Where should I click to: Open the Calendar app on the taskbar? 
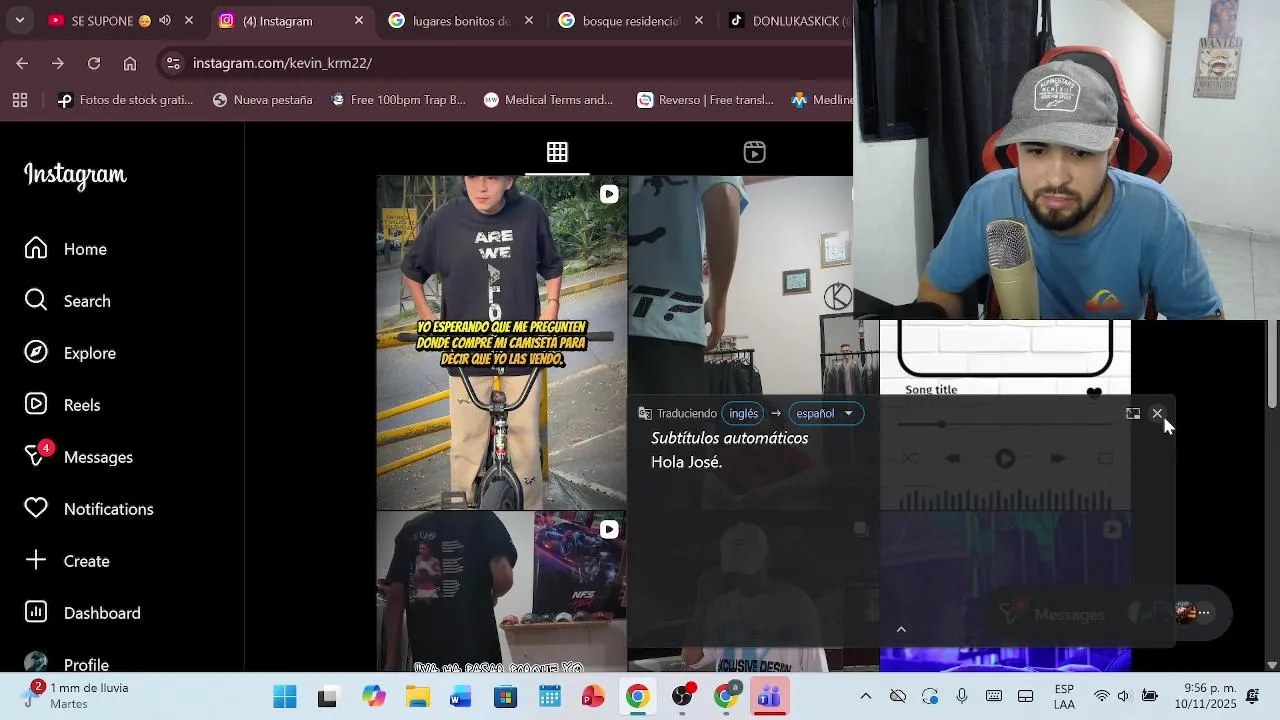click(x=549, y=697)
